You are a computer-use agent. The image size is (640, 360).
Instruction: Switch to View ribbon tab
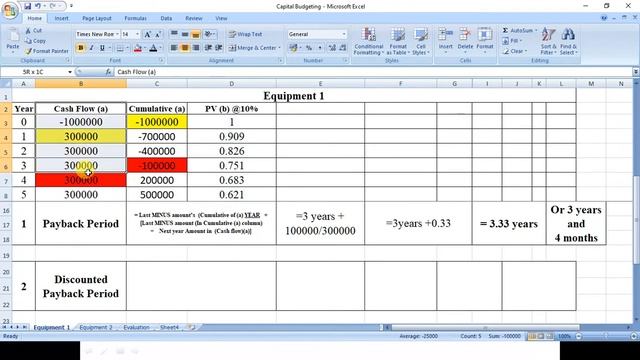[221, 18]
